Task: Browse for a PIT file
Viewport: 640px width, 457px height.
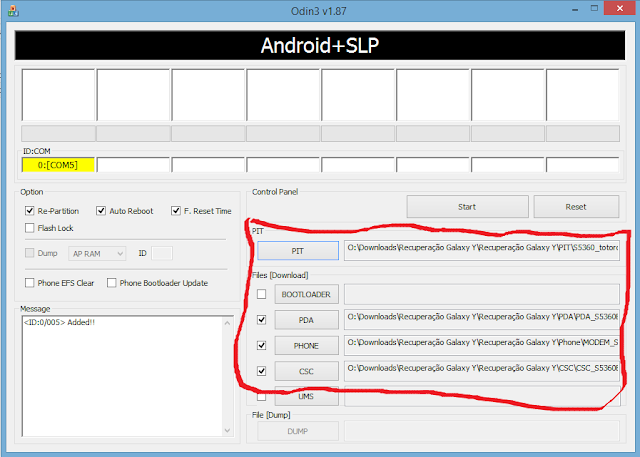Action: click(298, 251)
